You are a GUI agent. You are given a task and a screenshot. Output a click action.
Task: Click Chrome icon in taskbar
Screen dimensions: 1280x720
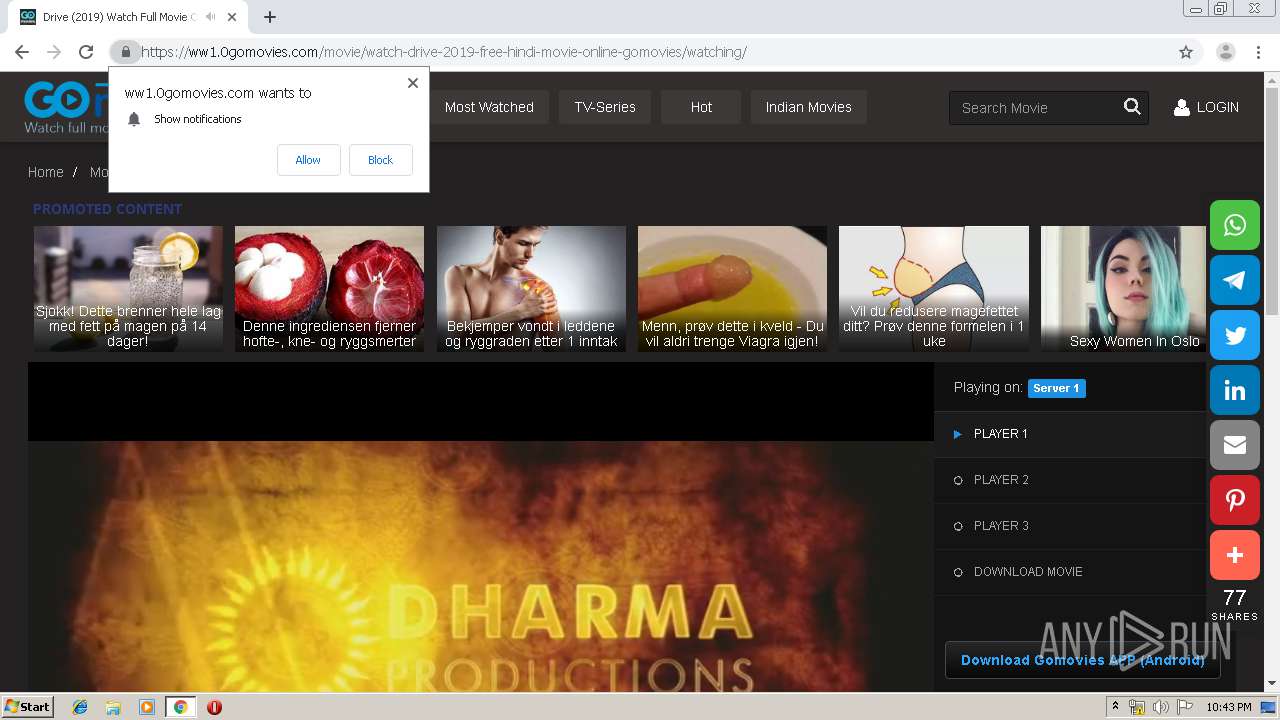click(x=180, y=707)
